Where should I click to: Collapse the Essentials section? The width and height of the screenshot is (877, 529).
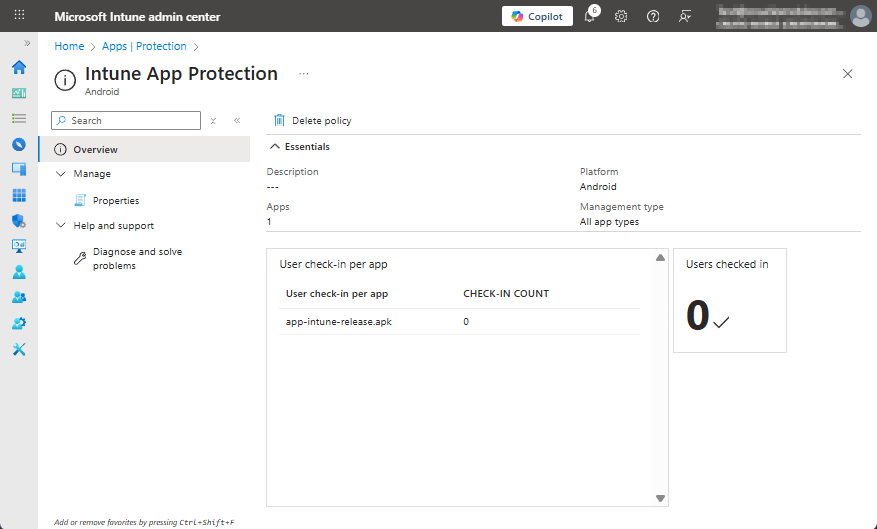click(x=276, y=147)
